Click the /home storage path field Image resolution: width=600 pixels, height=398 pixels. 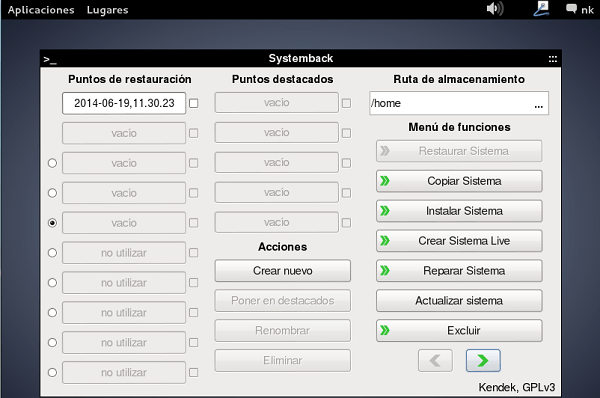click(x=459, y=103)
